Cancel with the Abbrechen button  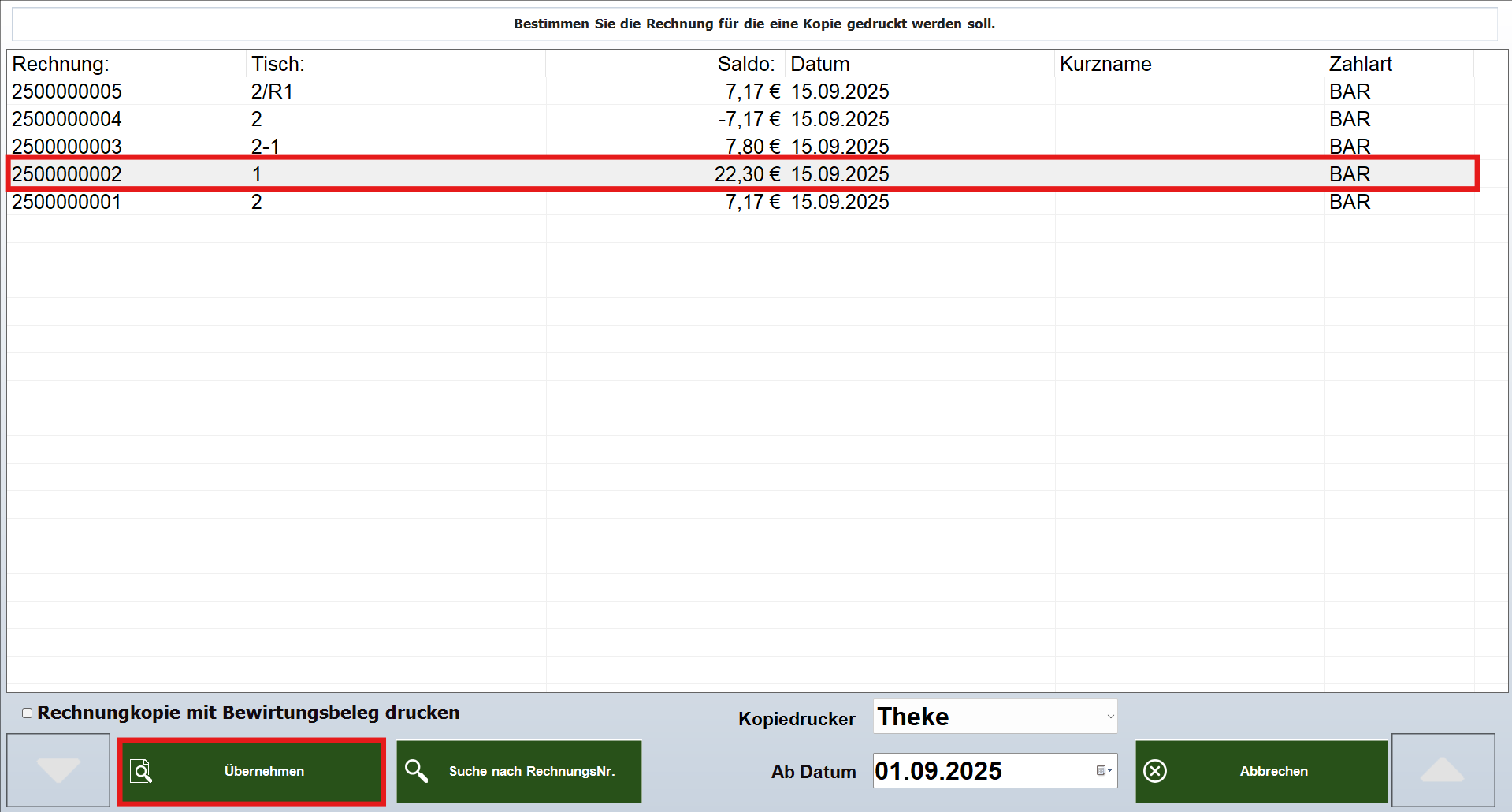(x=1261, y=771)
